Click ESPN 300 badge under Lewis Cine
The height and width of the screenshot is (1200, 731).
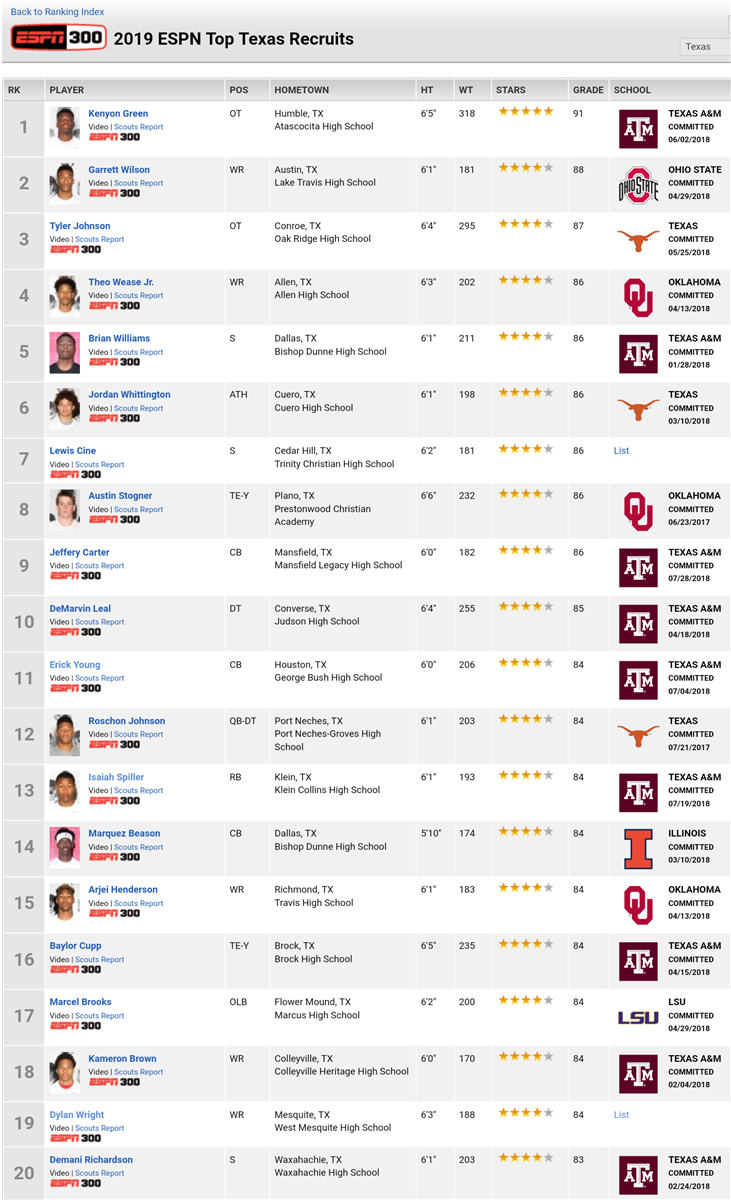(x=75, y=475)
